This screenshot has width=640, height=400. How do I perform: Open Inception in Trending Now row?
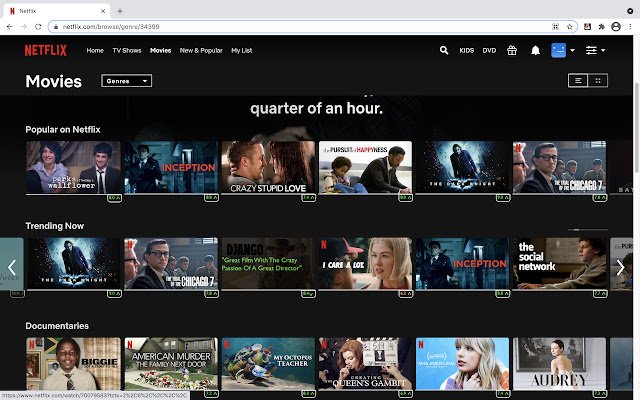point(462,264)
